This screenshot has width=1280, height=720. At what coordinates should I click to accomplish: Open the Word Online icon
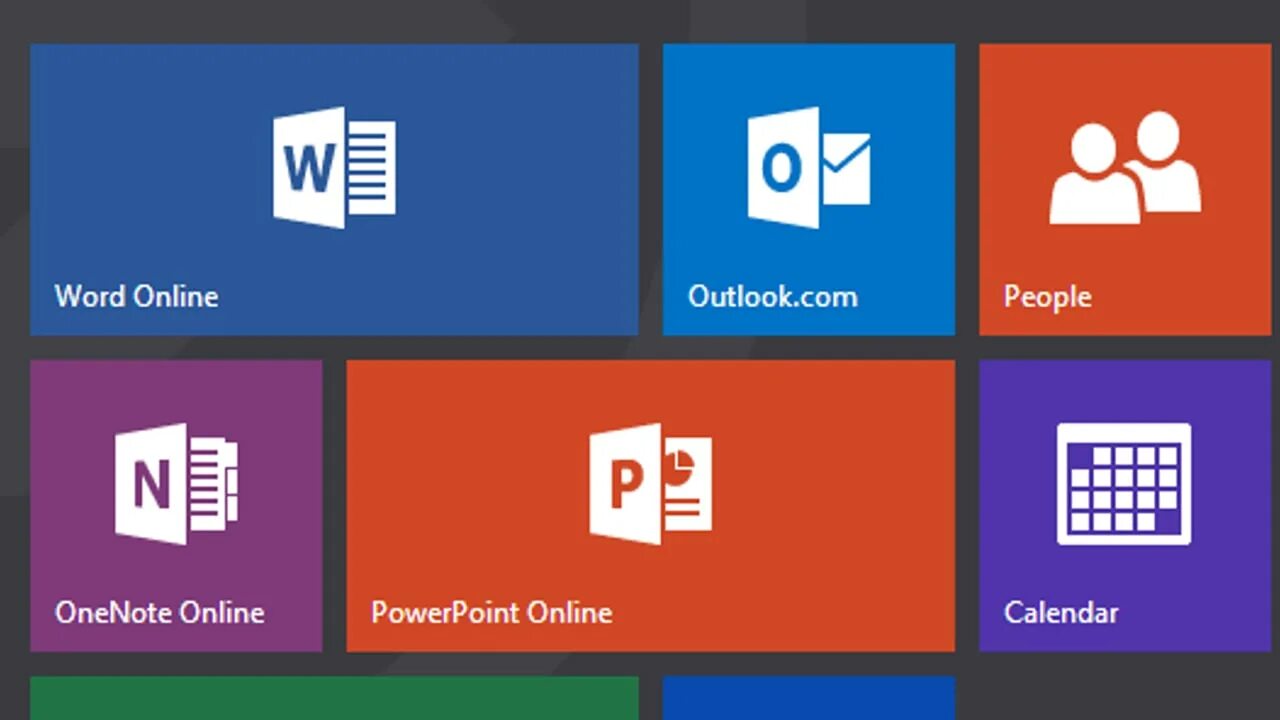click(334, 167)
